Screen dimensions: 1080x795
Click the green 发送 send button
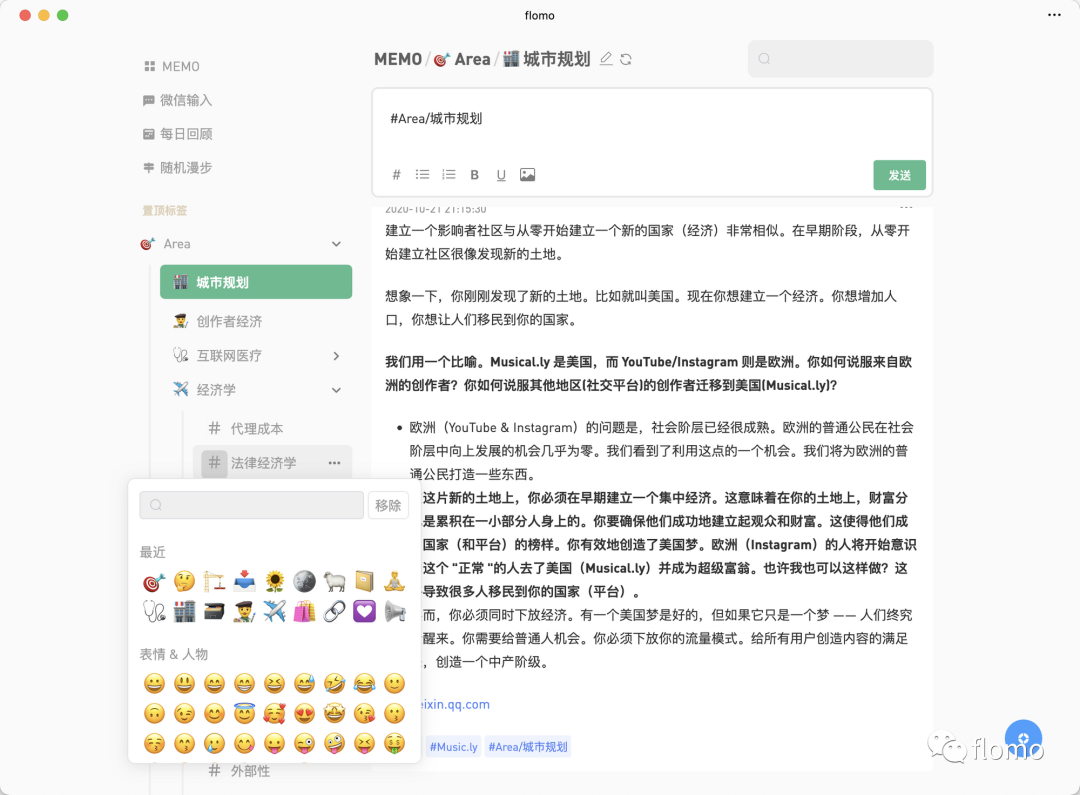click(x=900, y=175)
